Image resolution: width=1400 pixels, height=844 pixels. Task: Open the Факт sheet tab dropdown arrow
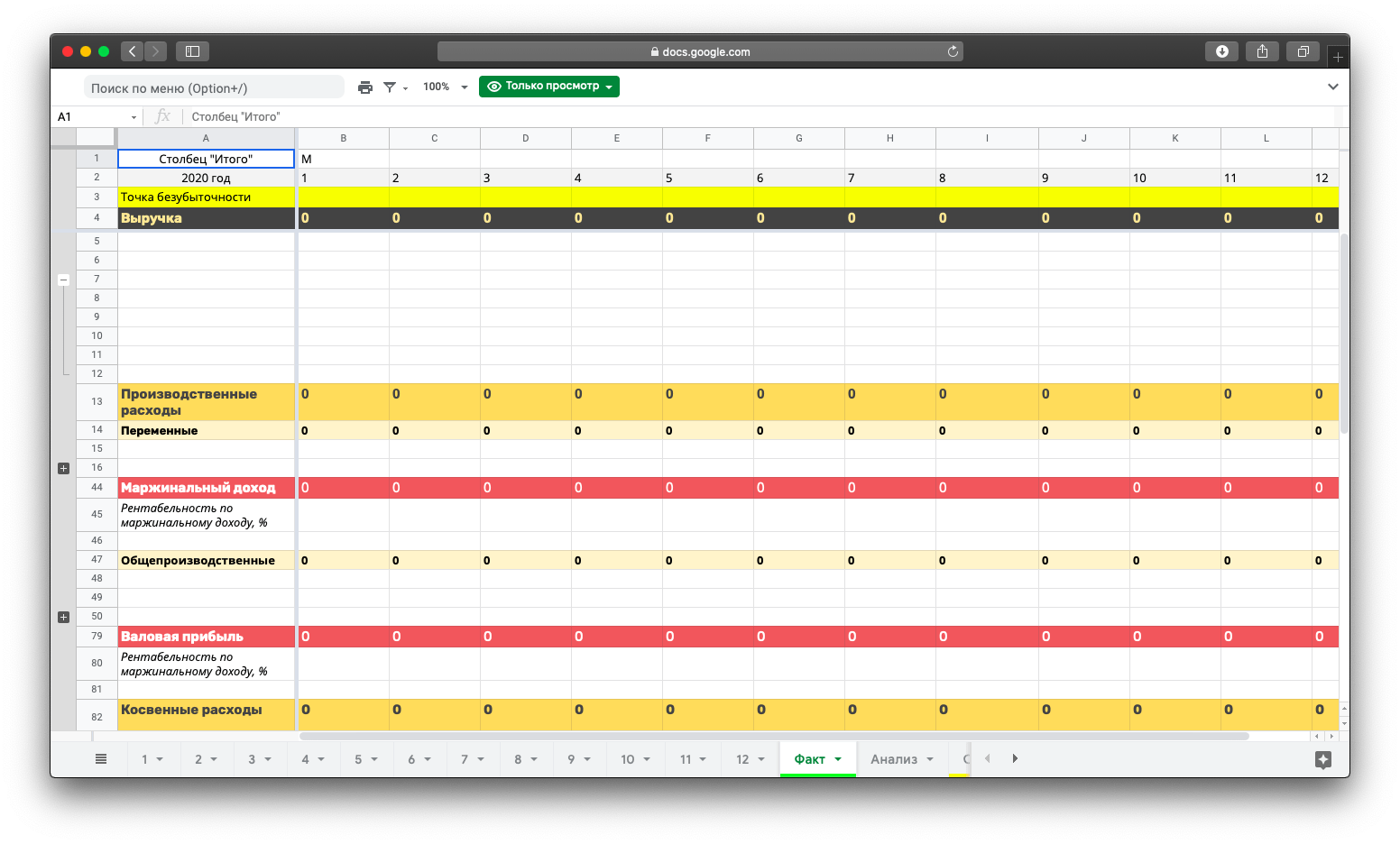pos(838,759)
